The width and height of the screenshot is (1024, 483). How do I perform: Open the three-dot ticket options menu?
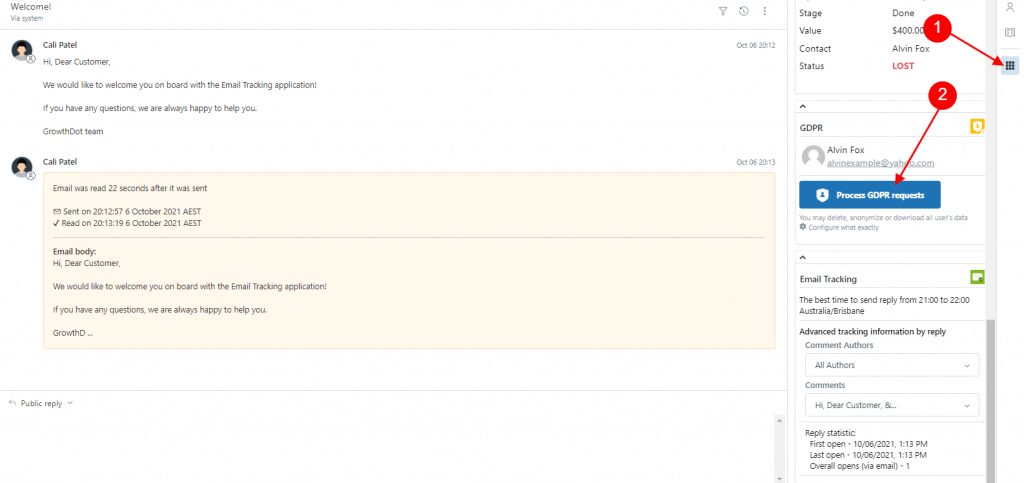[765, 11]
